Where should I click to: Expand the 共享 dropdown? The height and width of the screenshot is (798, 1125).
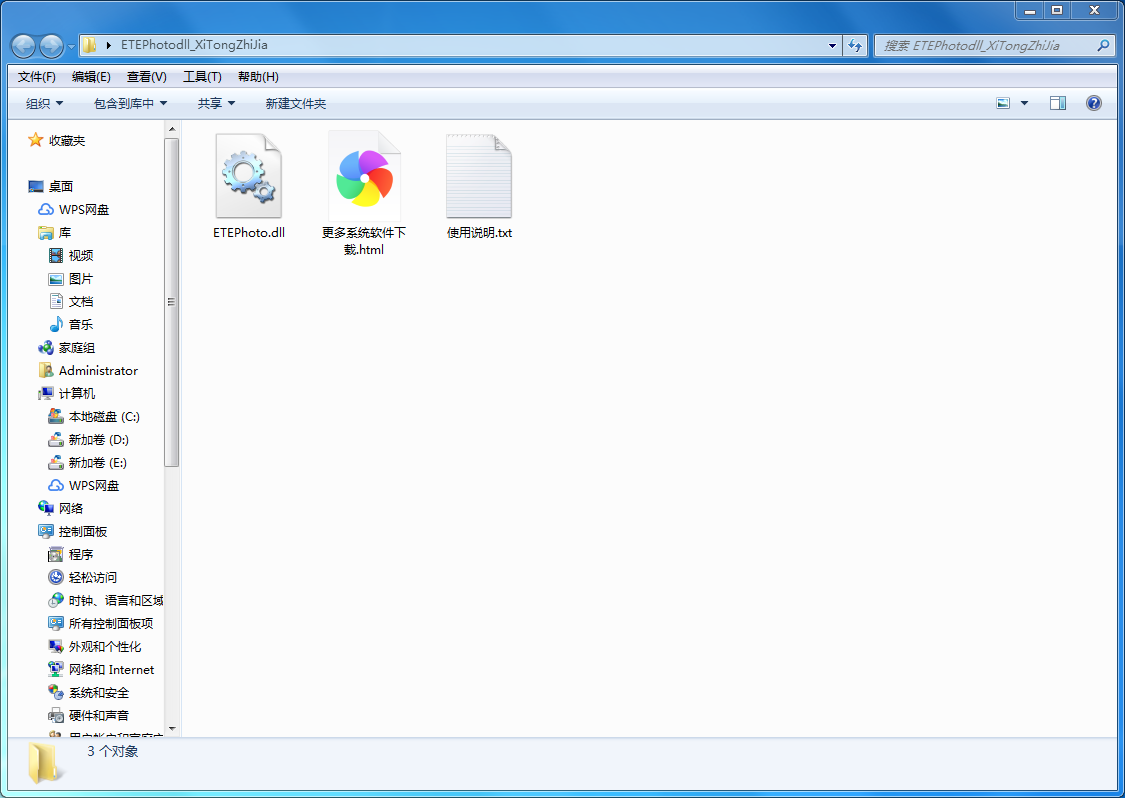tap(217, 103)
